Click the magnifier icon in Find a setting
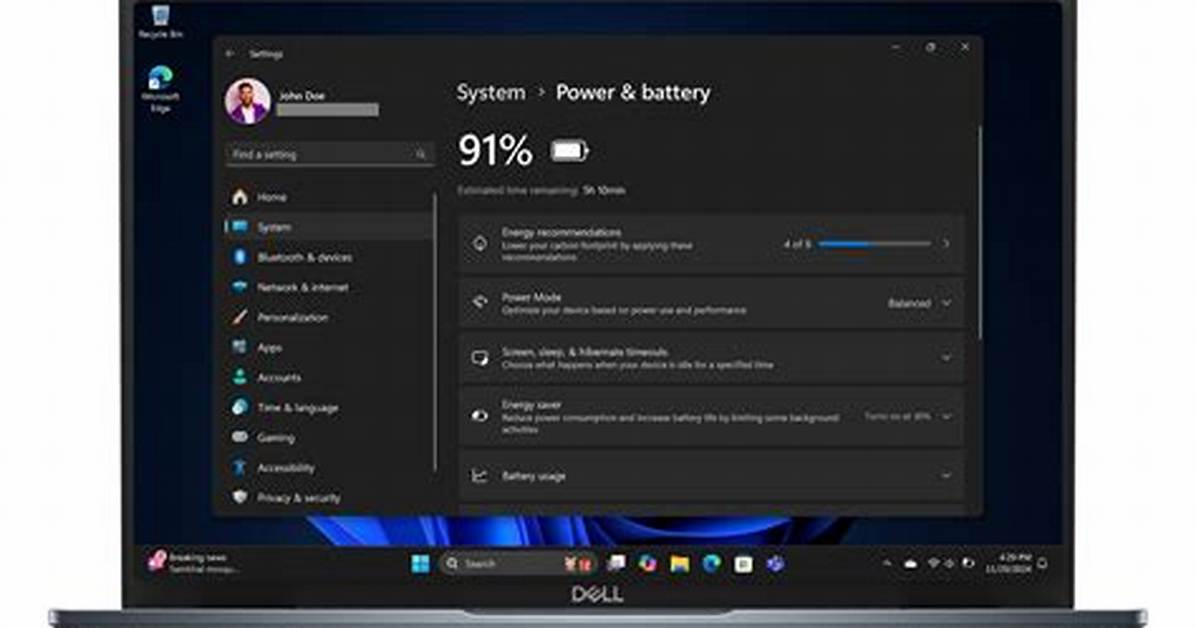The height and width of the screenshot is (628, 1196). (x=420, y=154)
